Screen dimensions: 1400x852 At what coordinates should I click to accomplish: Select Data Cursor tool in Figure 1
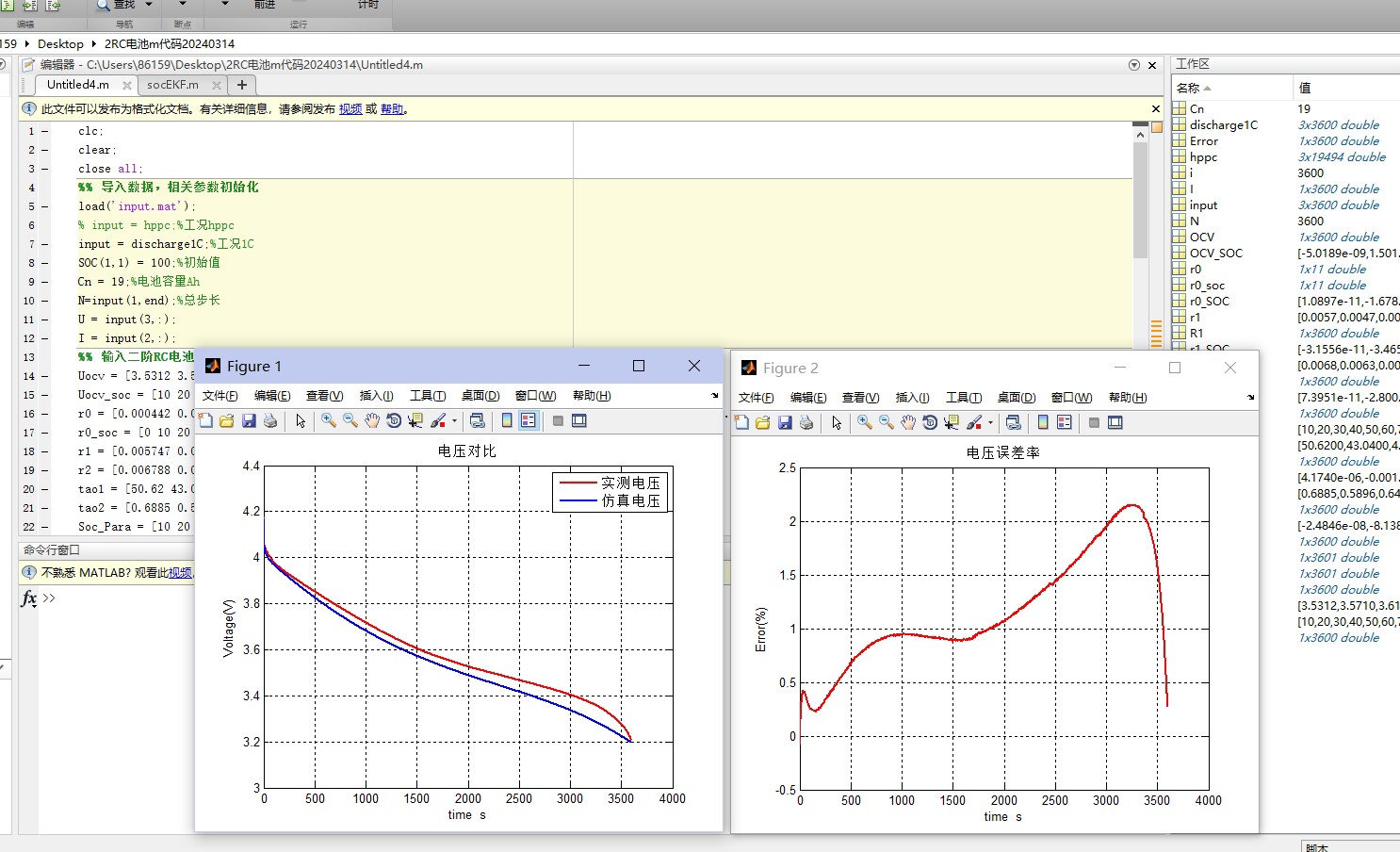[415, 420]
